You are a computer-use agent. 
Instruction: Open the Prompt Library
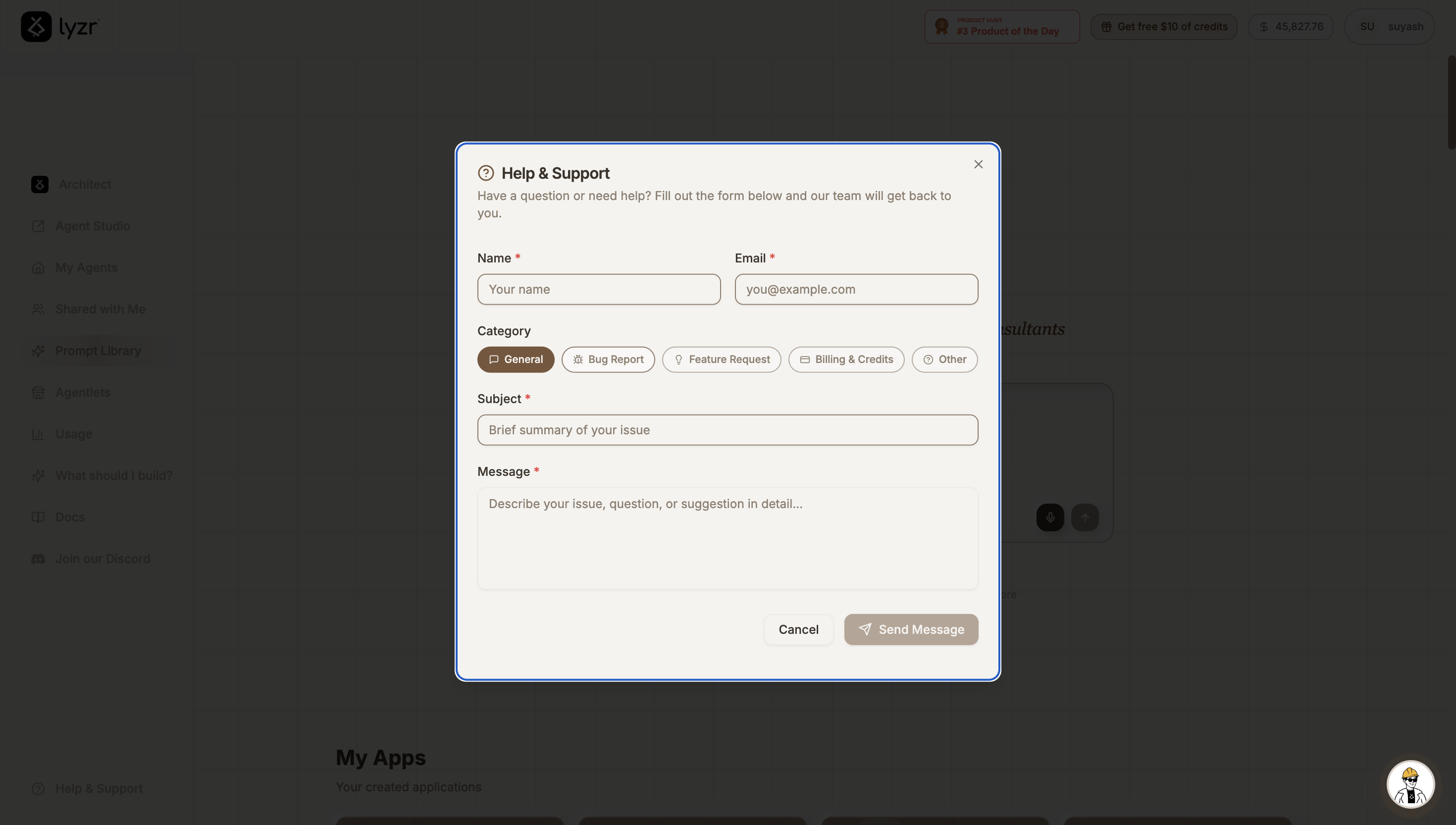tap(98, 350)
